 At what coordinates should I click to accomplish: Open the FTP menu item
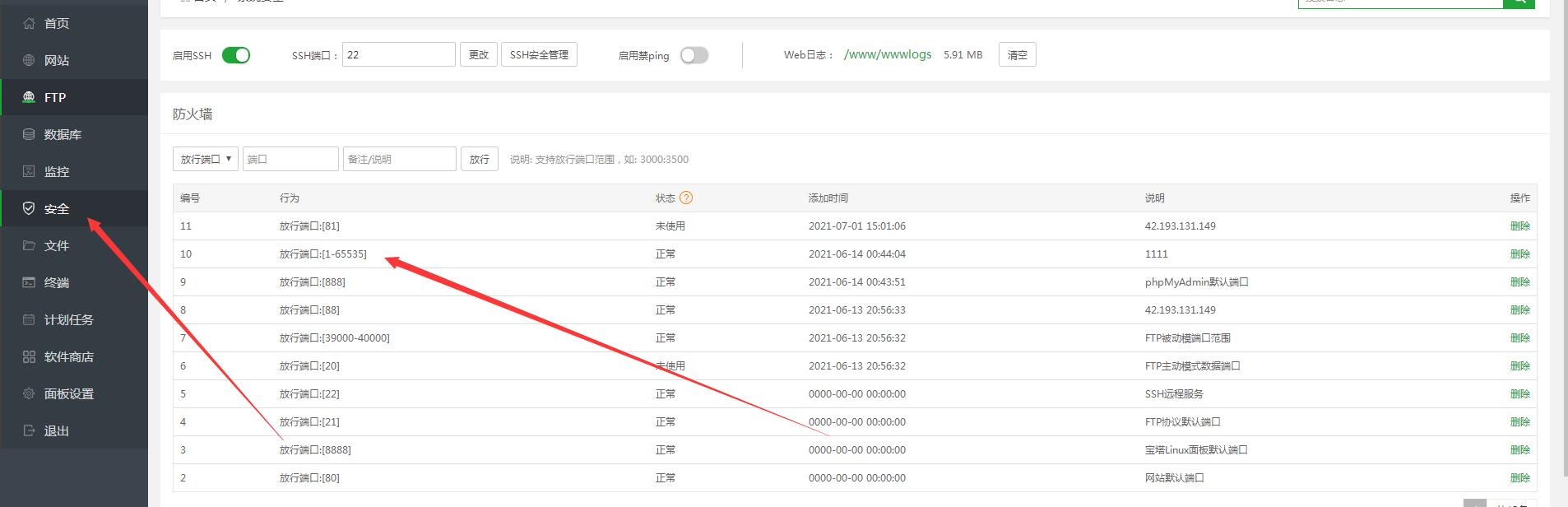(x=55, y=97)
